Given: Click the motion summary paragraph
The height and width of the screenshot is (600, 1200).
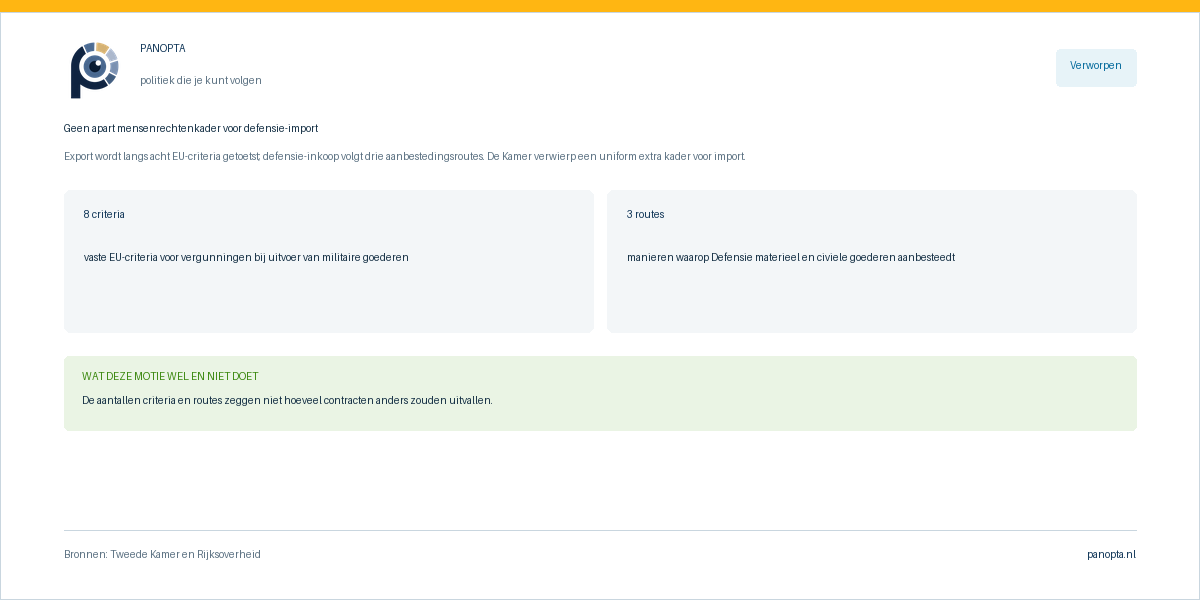Looking at the screenshot, I should coord(405,156).
